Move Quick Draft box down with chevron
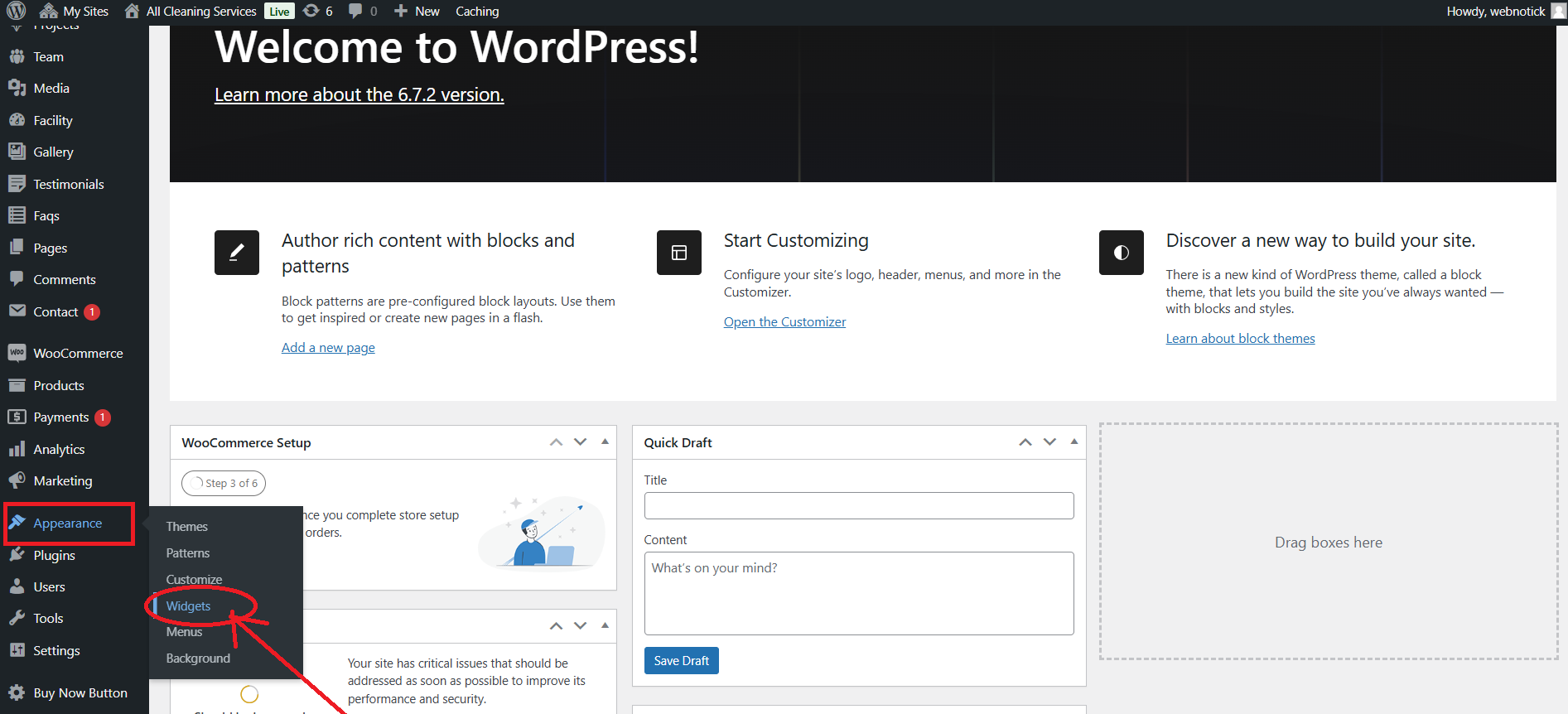1568x714 pixels. pos(1049,442)
